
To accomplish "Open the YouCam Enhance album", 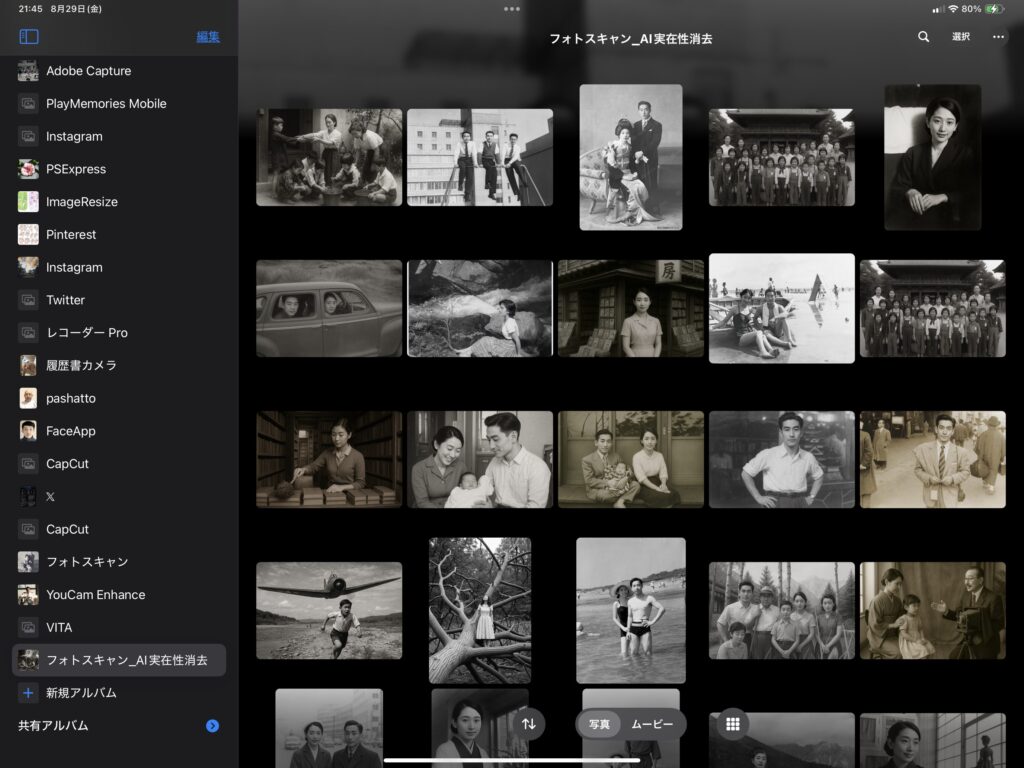I will (95, 595).
